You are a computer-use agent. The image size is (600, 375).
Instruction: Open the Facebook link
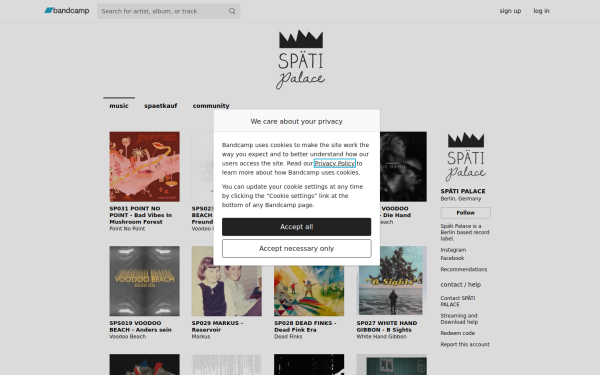click(x=452, y=258)
